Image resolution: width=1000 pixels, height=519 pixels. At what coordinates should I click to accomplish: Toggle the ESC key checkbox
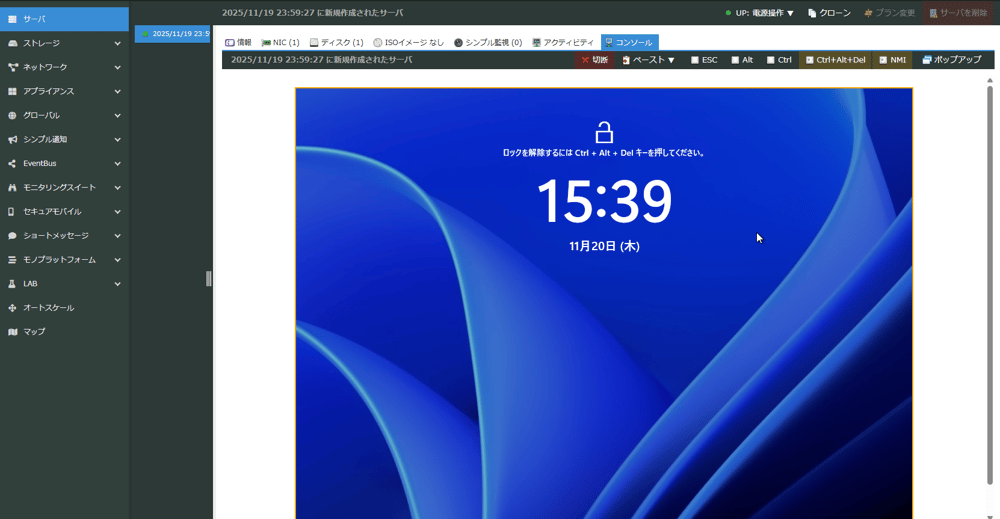tap(695, 60)
